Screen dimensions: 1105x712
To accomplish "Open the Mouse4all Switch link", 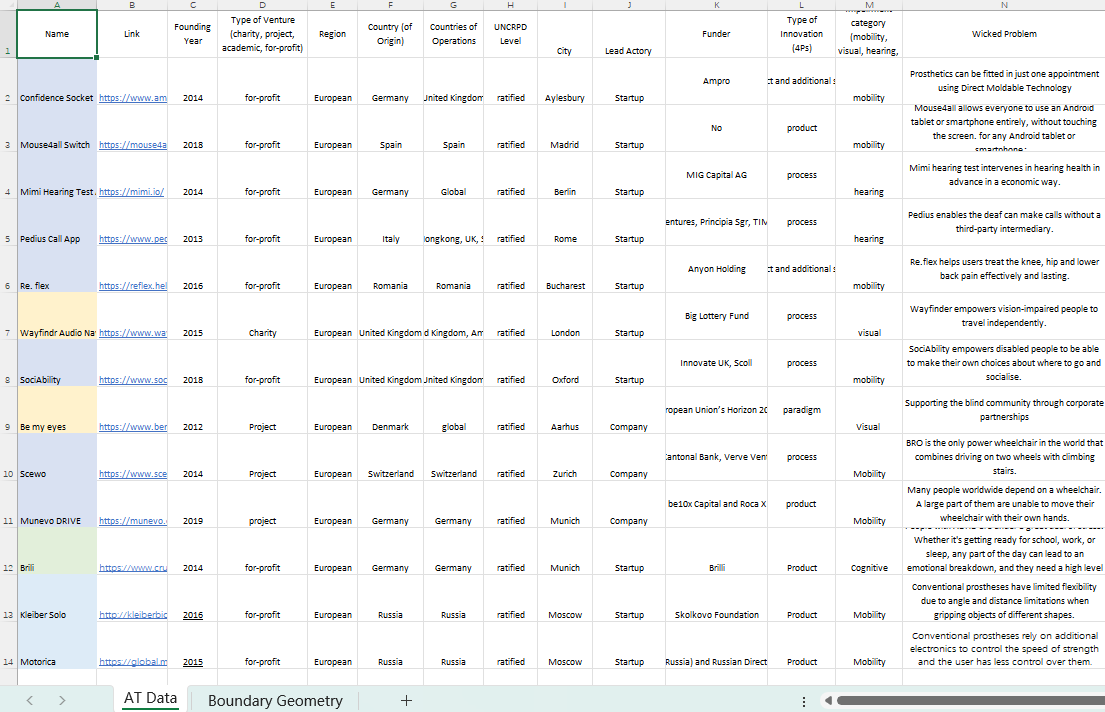I will coord(133,145).
